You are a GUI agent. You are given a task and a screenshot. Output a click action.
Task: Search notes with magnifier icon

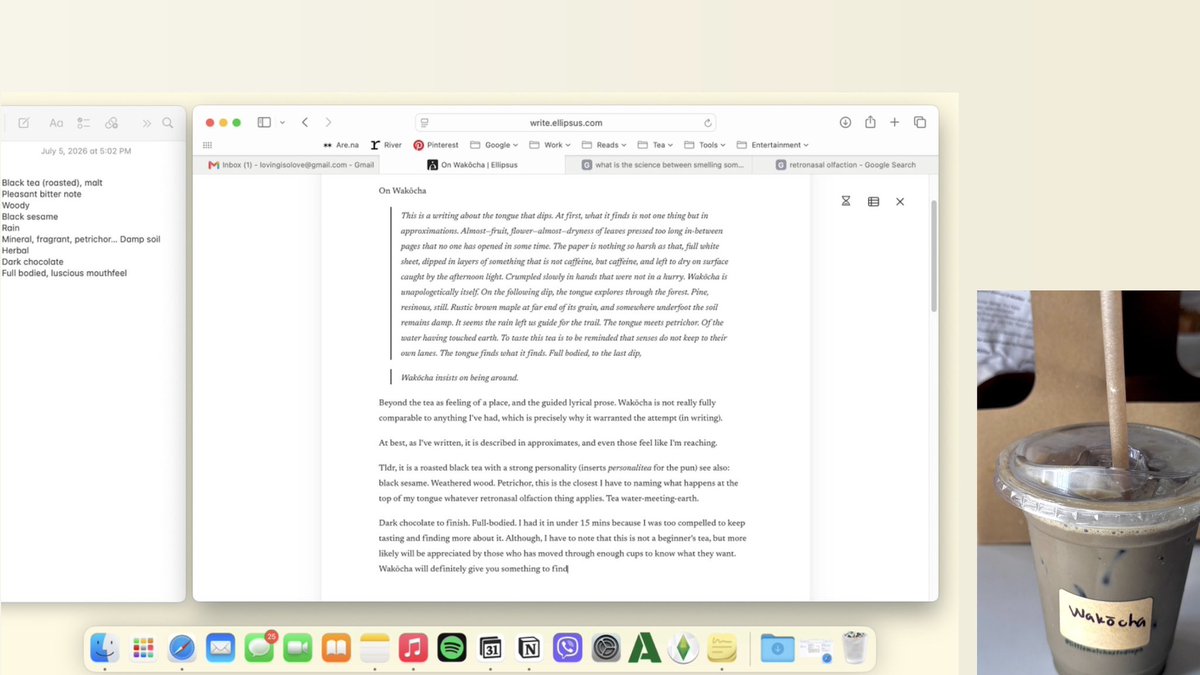[x=168, y=123]
